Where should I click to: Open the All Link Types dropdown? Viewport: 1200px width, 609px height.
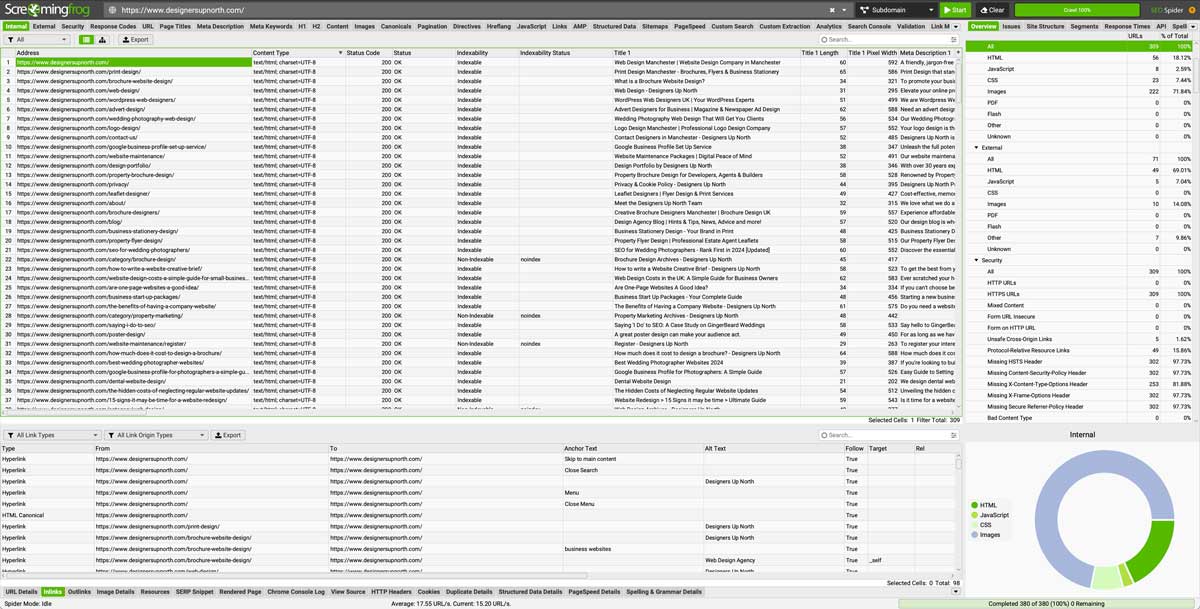(x=53, y=435)
